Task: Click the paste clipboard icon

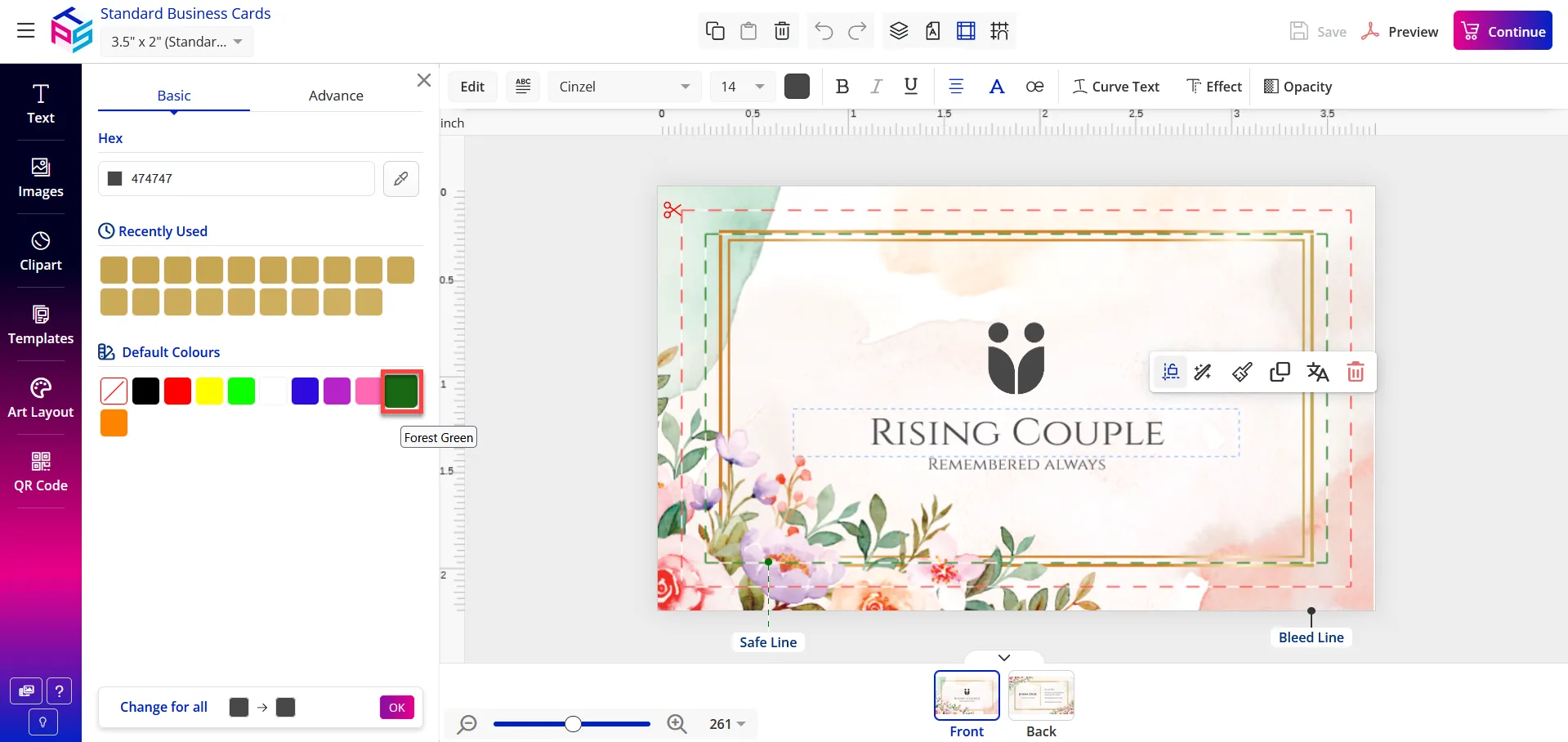Action: click(748, 31)
